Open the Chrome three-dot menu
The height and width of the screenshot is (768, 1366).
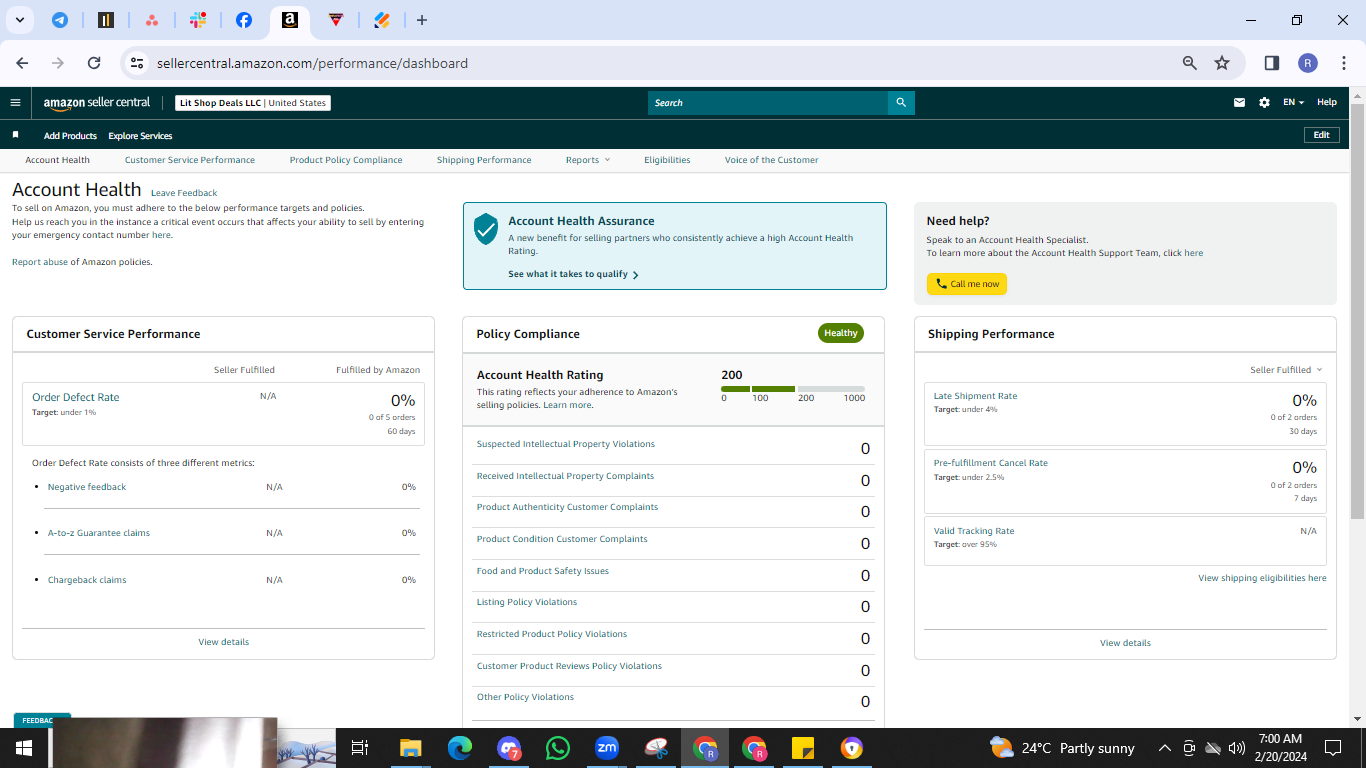click(x=1344, y=63)
